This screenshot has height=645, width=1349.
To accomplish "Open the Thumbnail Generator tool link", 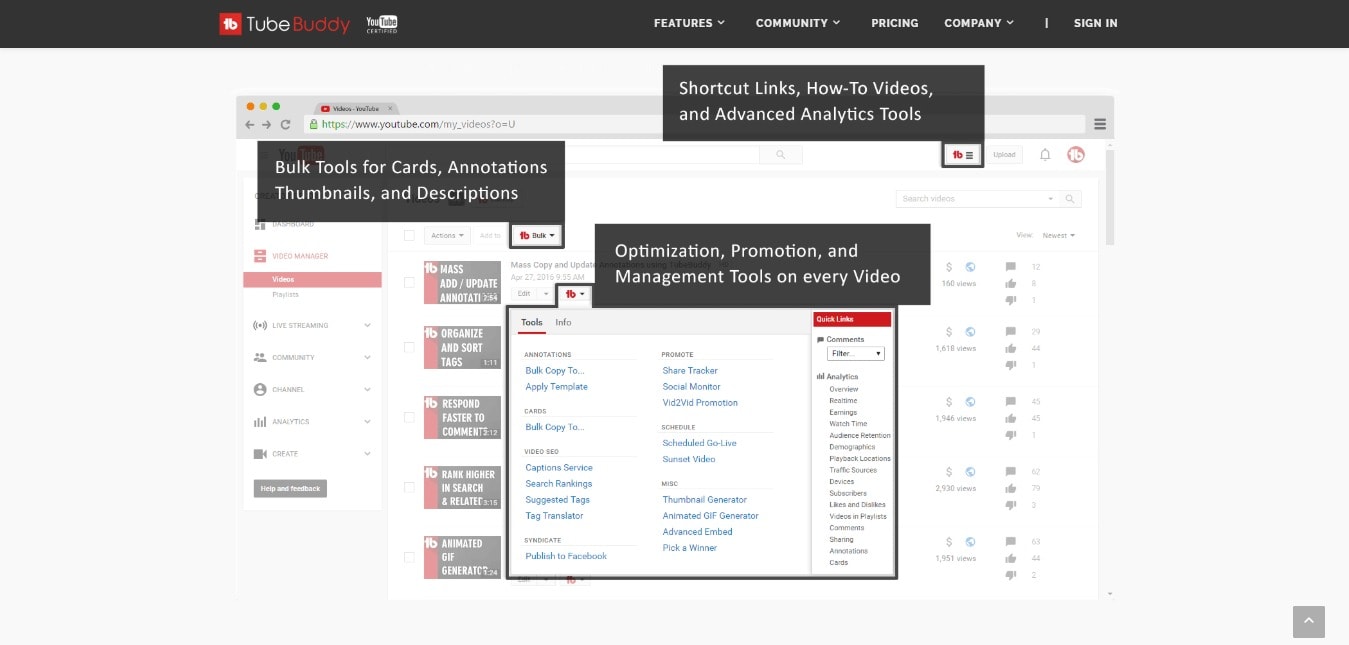I will pyautogui.click(x=705, y=500).
